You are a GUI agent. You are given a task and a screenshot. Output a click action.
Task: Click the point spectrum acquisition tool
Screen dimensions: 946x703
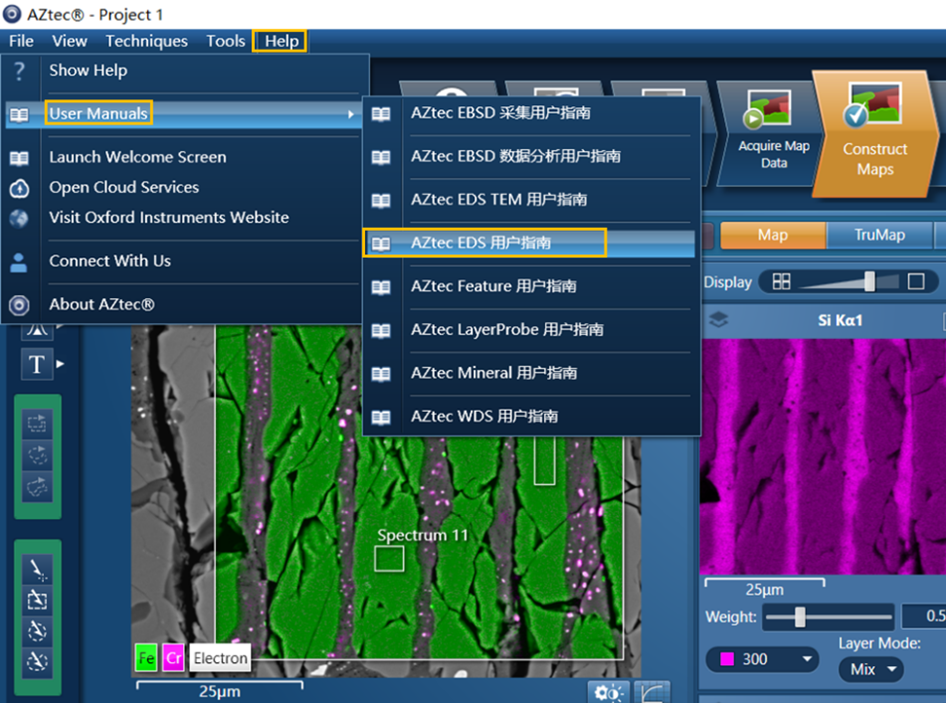37,570
